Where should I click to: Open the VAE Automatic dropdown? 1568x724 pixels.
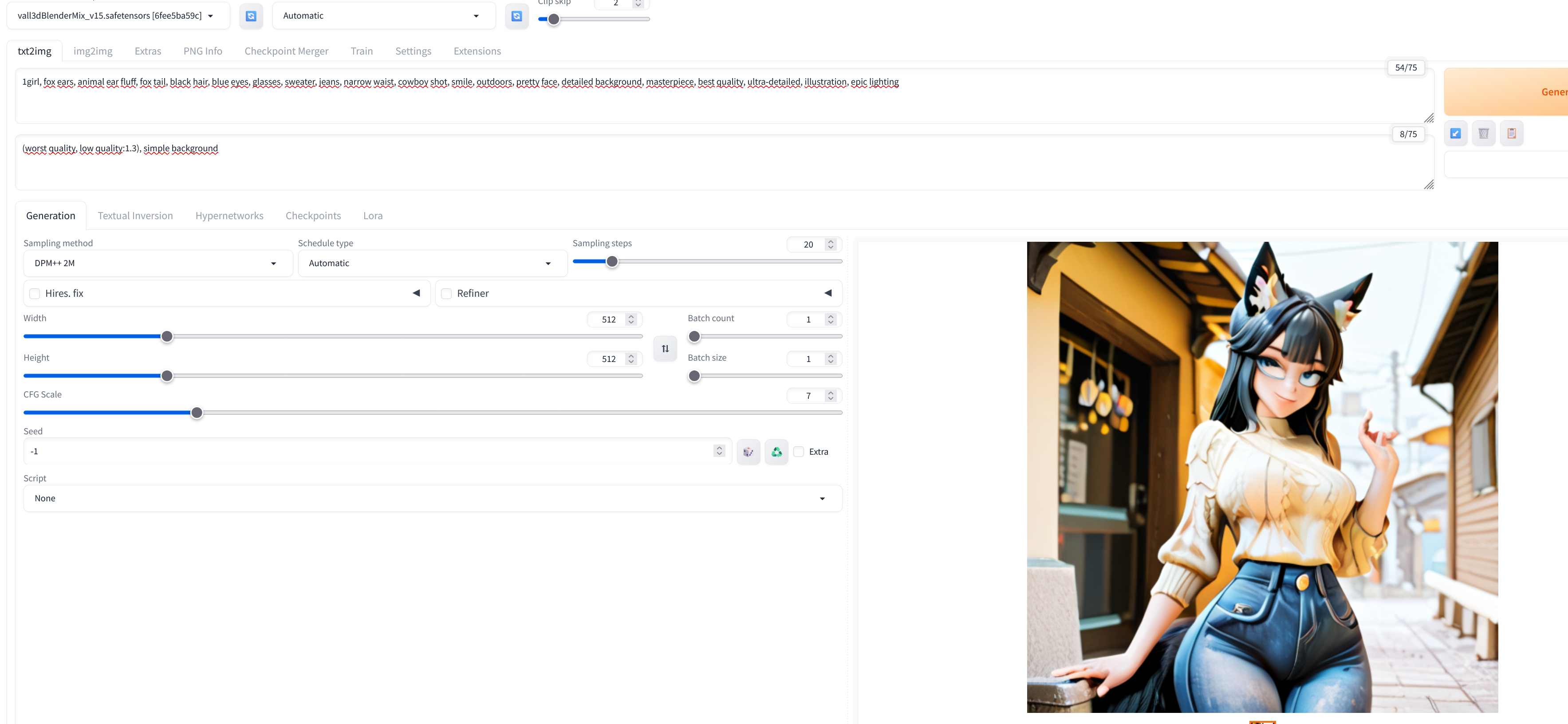[x=383, y=16]
